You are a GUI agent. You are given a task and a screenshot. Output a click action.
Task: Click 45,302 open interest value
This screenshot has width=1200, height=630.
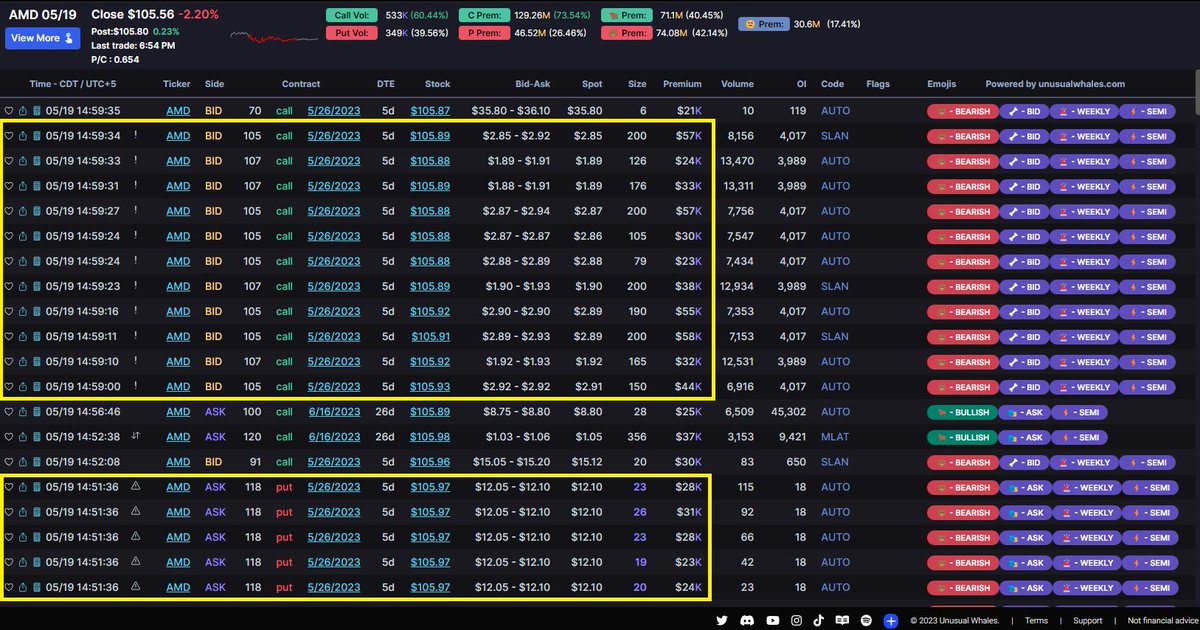click(x=788, y=412)
